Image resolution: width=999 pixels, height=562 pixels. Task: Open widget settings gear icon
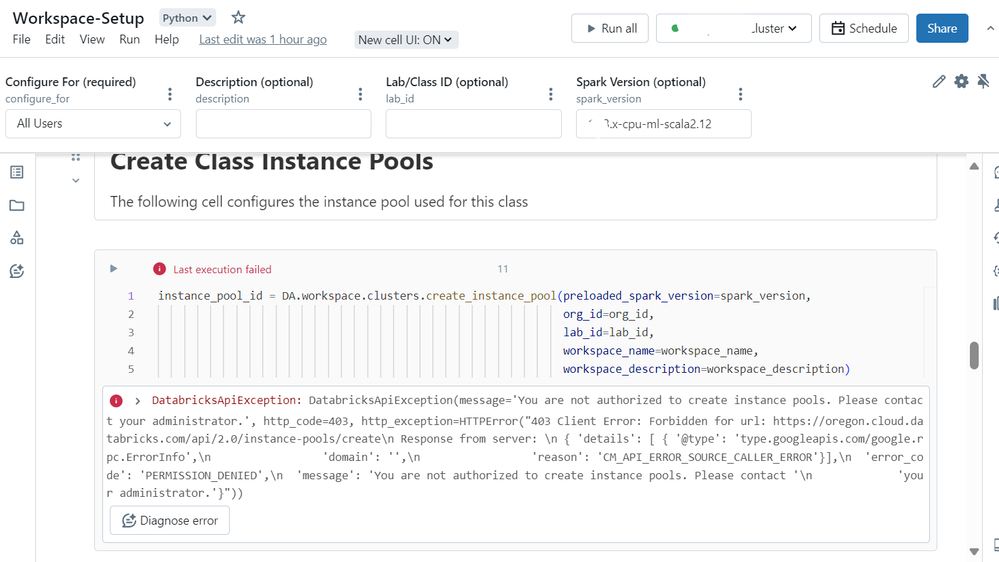pos(961,82)
